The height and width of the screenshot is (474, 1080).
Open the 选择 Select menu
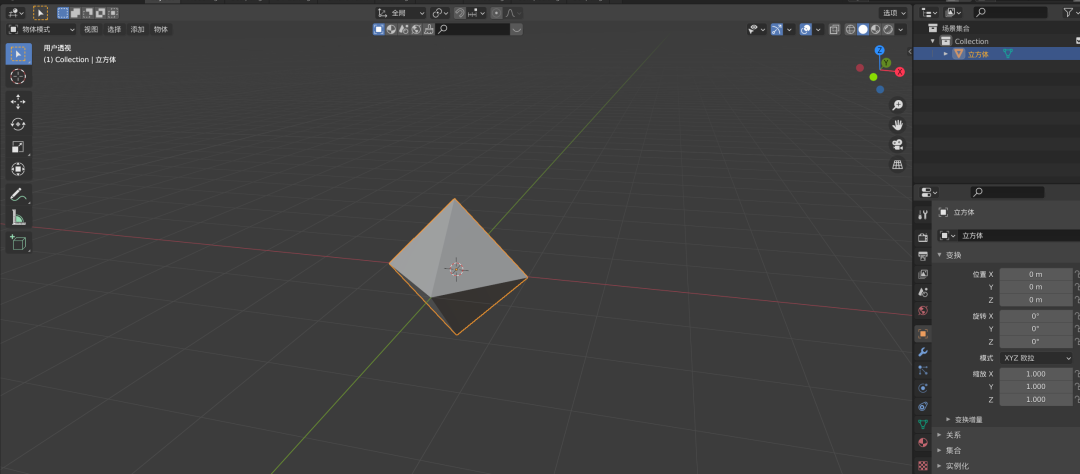[114, 30]
